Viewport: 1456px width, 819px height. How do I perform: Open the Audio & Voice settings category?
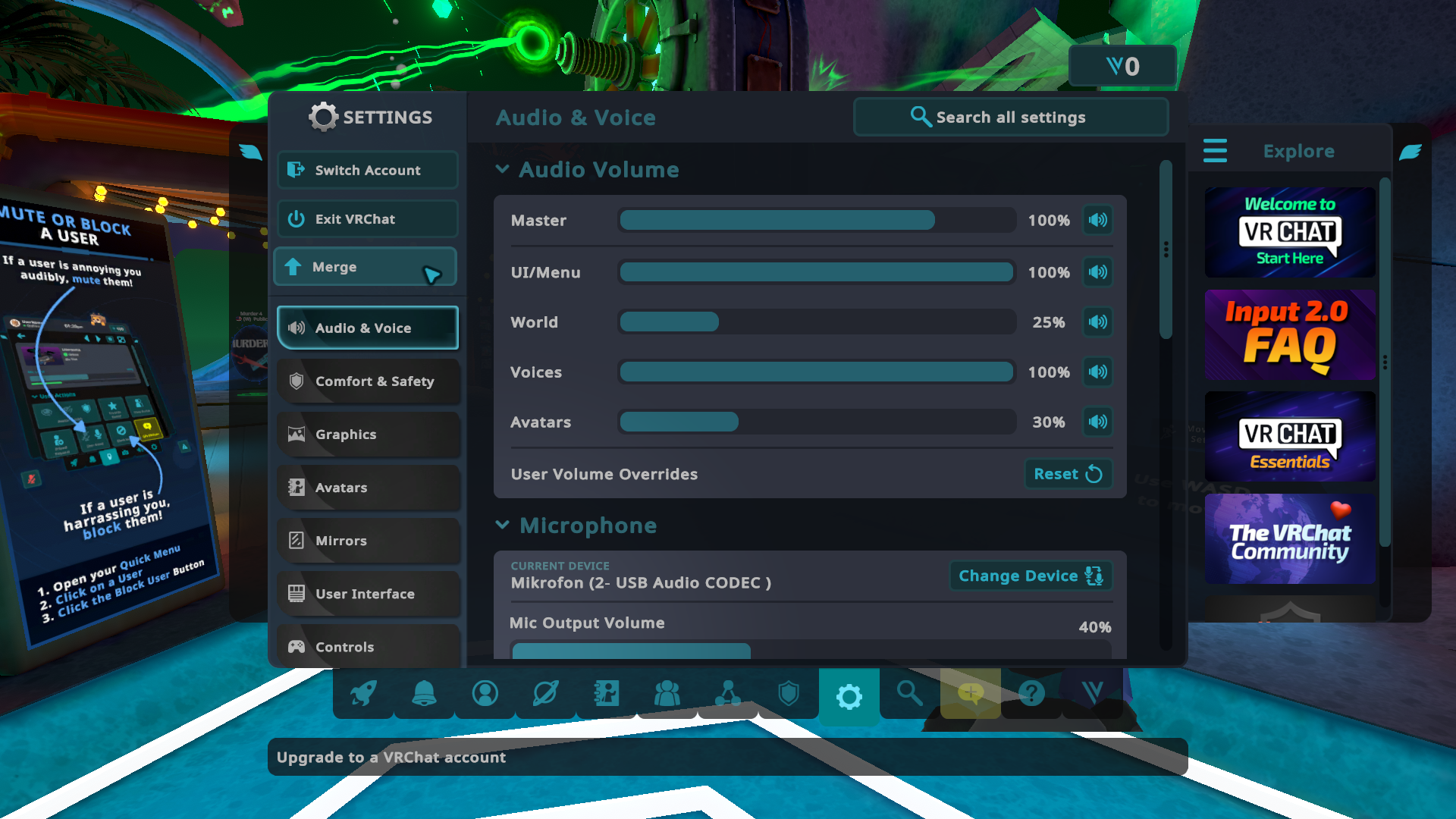[x=368, y=328]
